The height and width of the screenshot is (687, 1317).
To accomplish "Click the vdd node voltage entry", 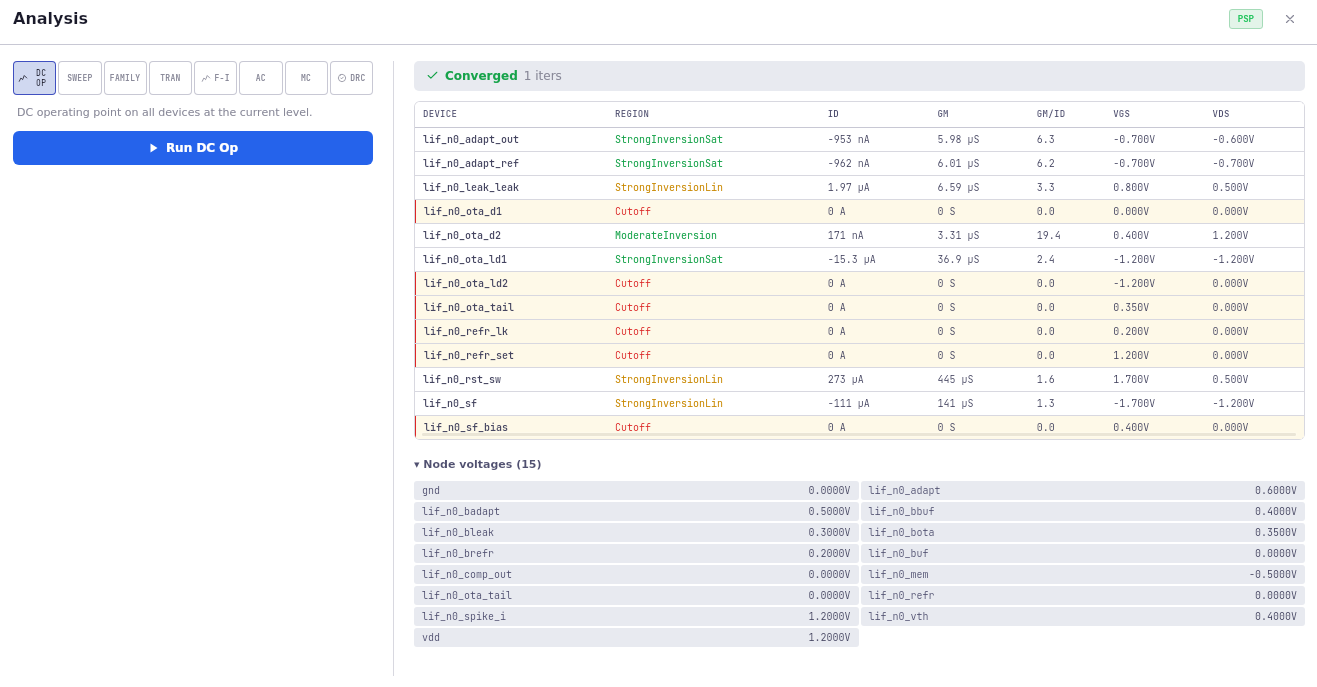I will click(x=636, y=638).
